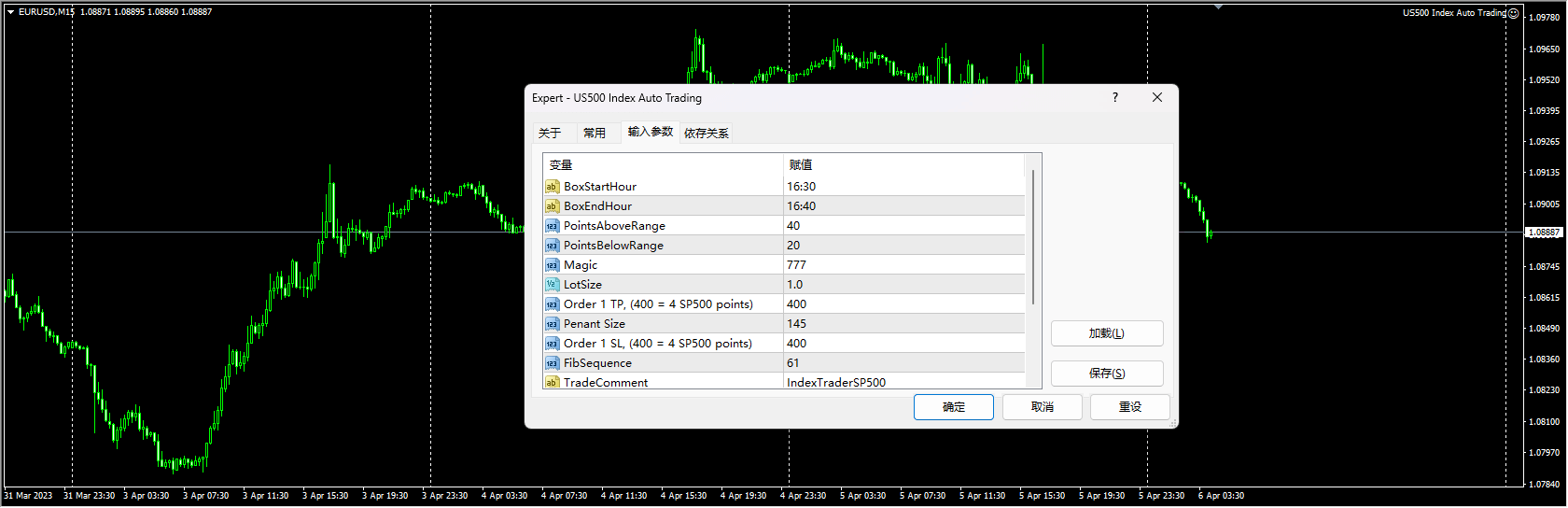Click the 31 Mar 2023 date label on time axis

pos(29,496)
